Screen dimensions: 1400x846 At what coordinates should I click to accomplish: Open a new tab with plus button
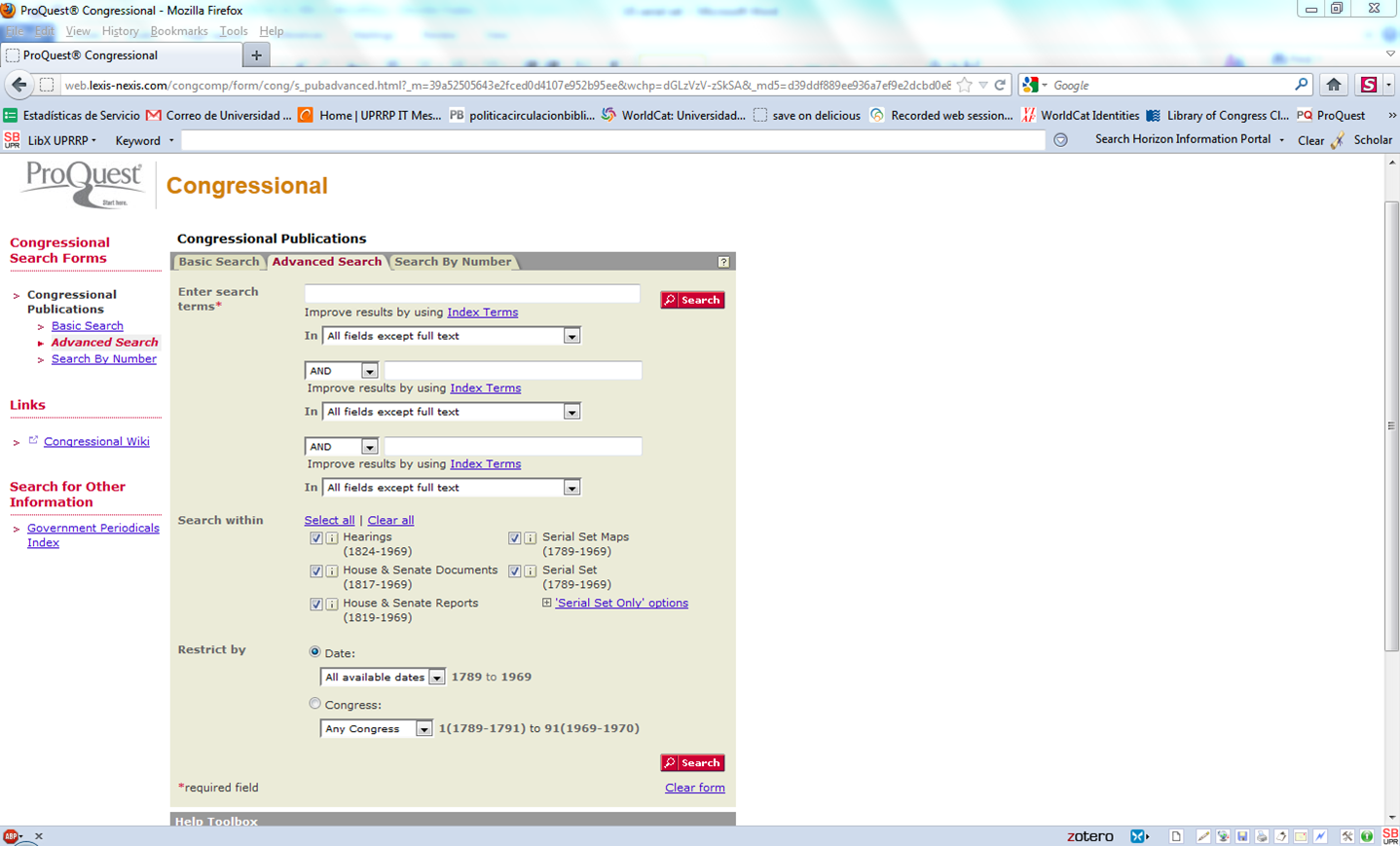256,55
